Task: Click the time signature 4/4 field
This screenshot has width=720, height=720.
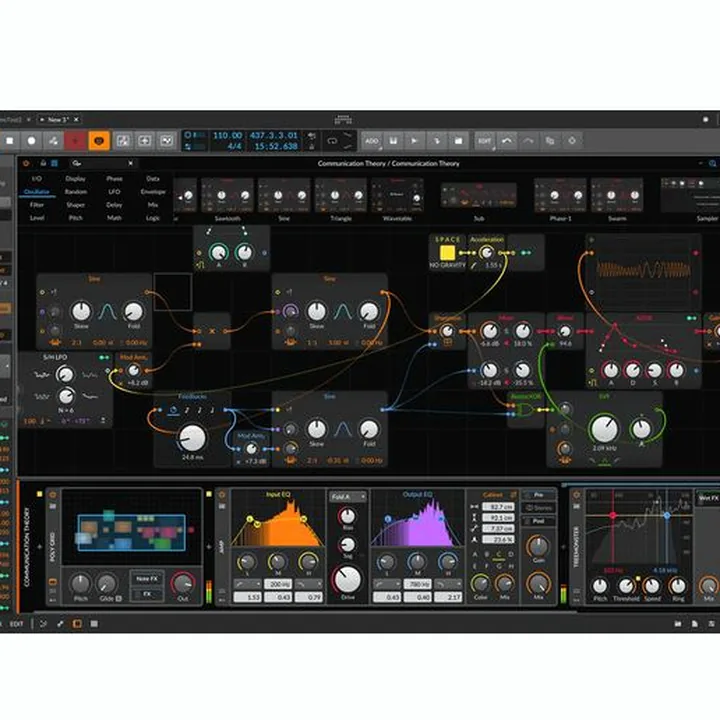Action: coord(234,146)
